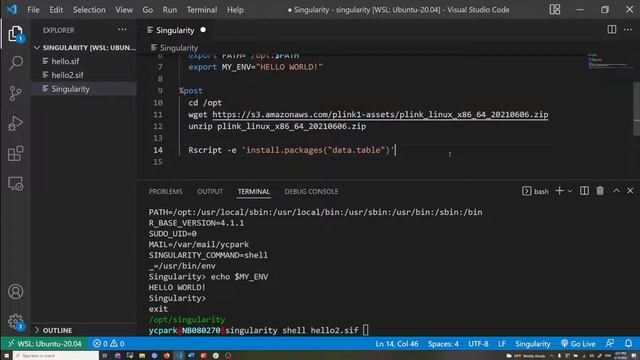Open notifications bell in status bar

(628, 344)
